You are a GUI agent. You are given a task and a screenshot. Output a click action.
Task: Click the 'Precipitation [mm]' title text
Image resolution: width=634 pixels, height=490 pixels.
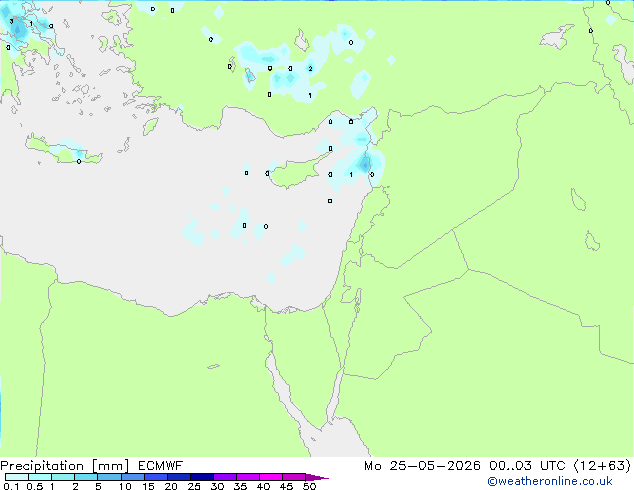[x=65, y=466]
